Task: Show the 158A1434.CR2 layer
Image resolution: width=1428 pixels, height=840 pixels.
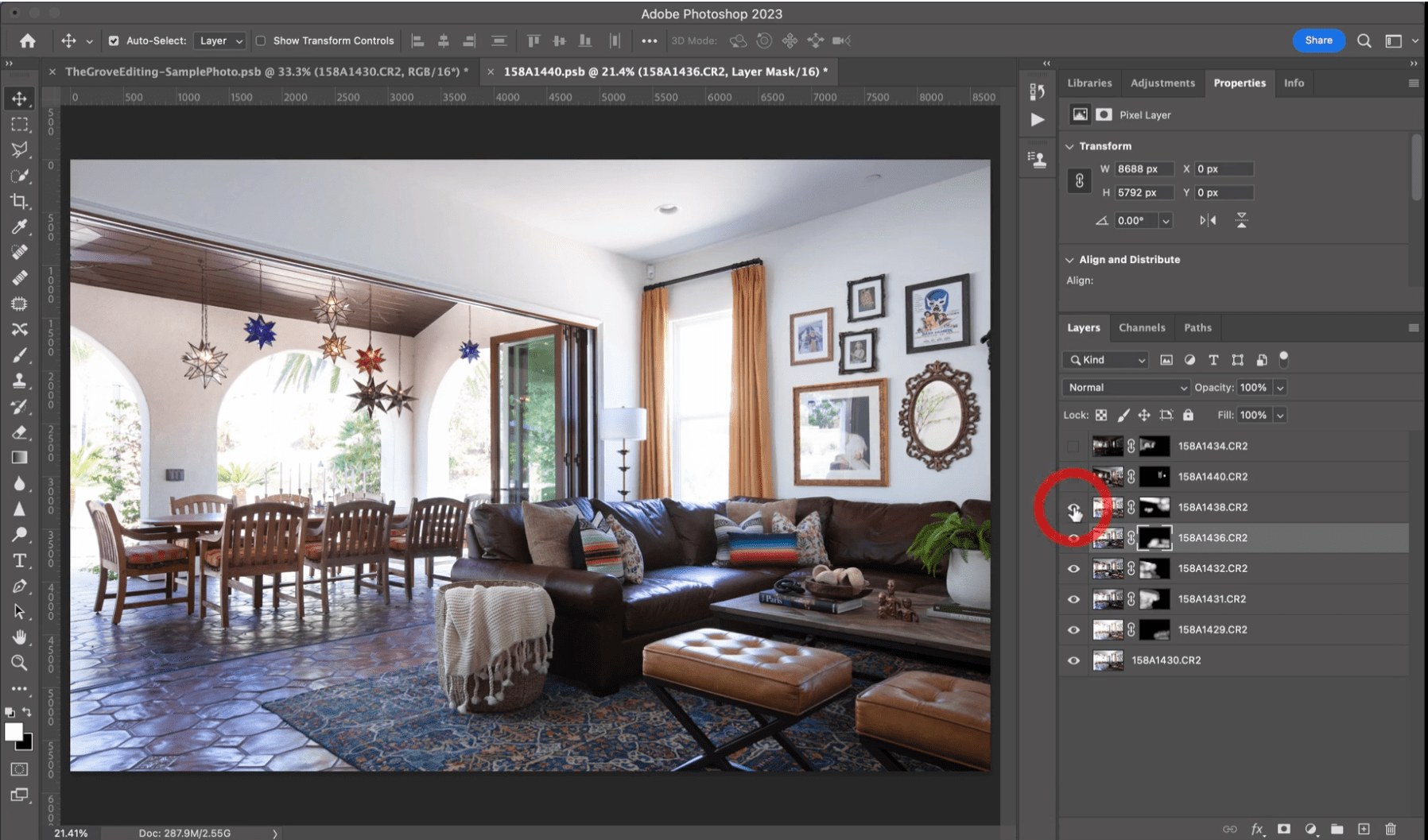Action: (x=1073, y=447)
